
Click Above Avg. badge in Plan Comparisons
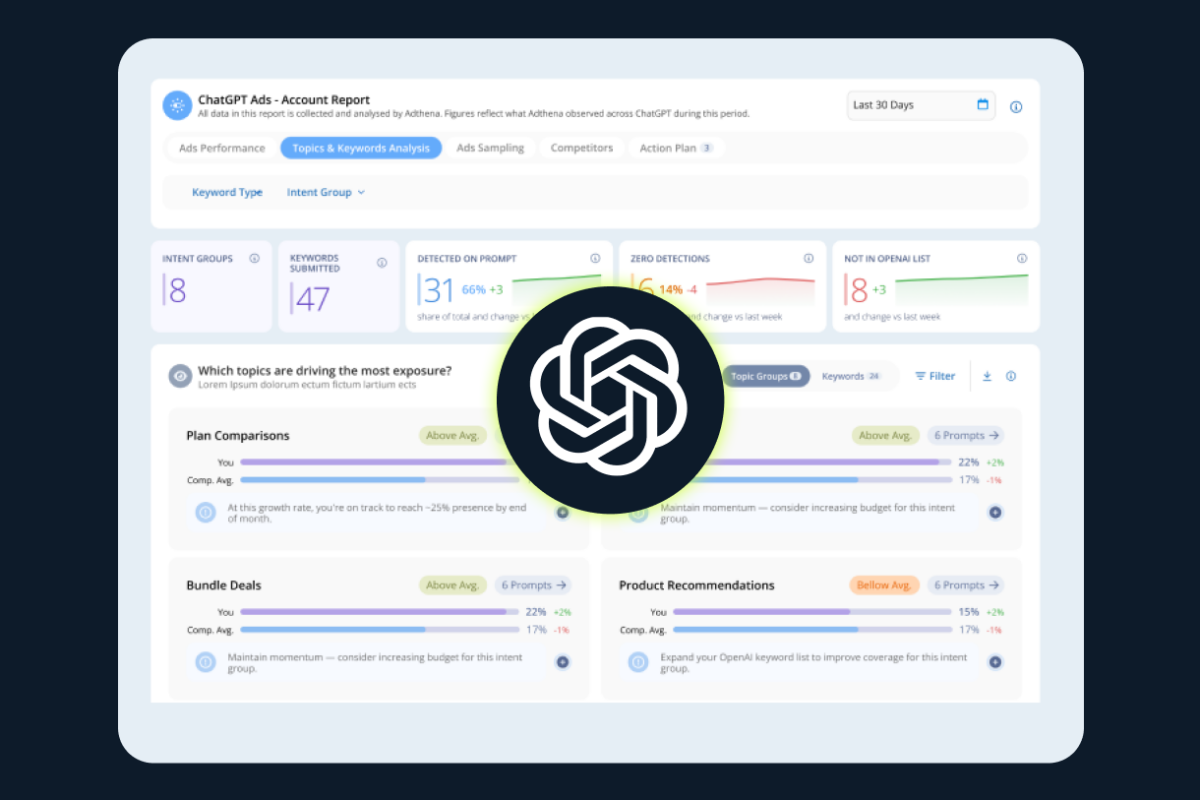point(453,435)
